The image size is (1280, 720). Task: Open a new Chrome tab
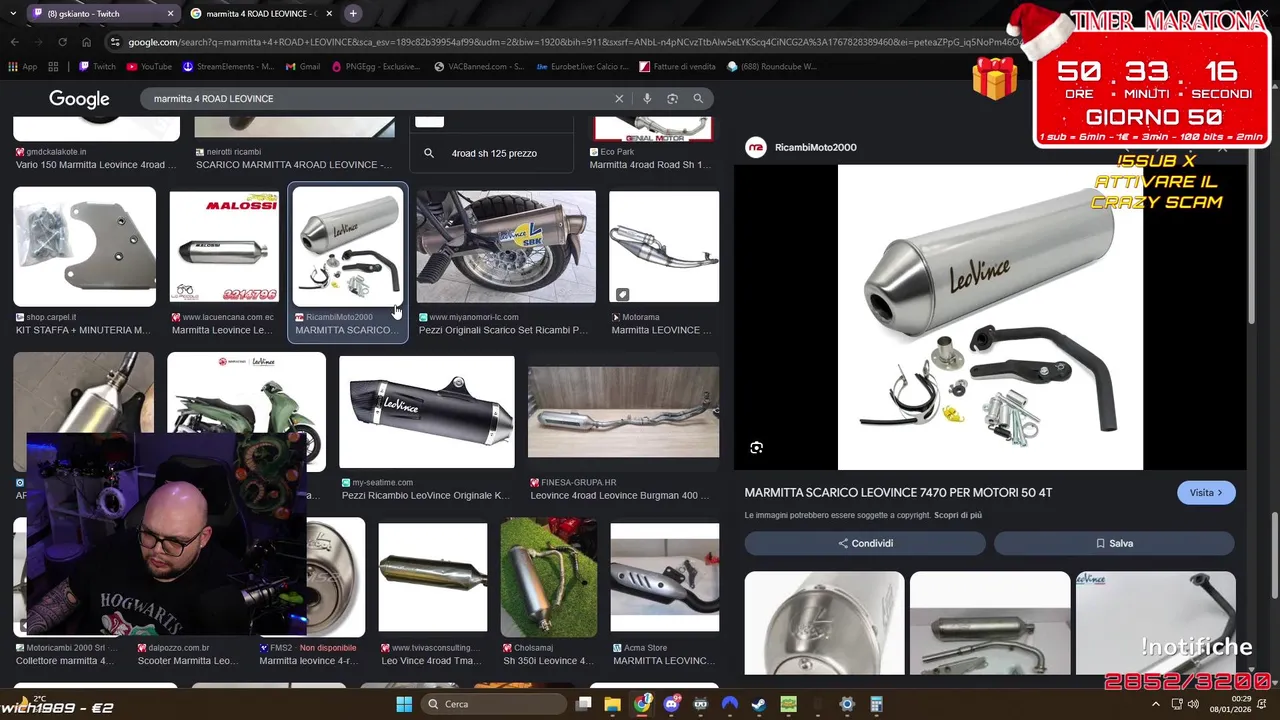pos(353,13)
